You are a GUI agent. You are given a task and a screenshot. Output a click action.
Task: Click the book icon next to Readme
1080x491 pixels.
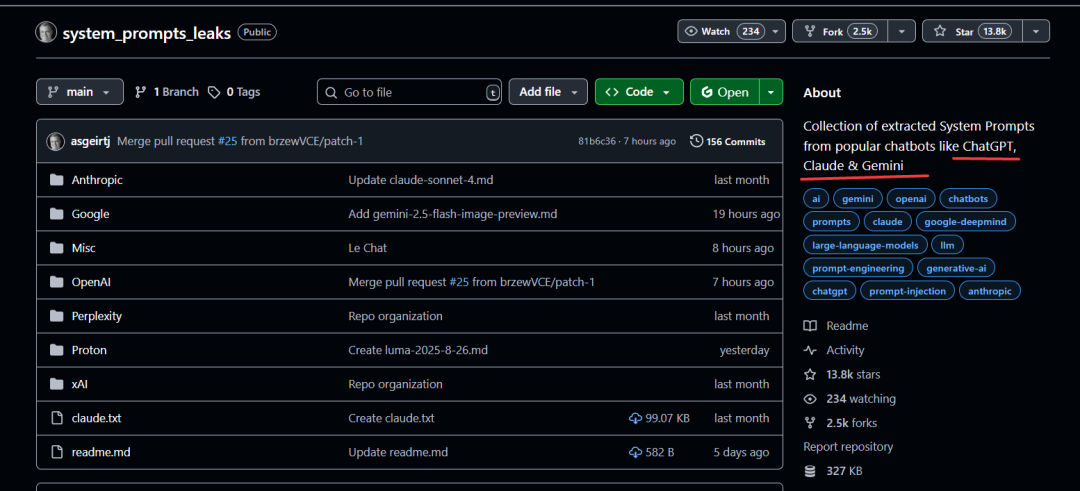(810, 326)
